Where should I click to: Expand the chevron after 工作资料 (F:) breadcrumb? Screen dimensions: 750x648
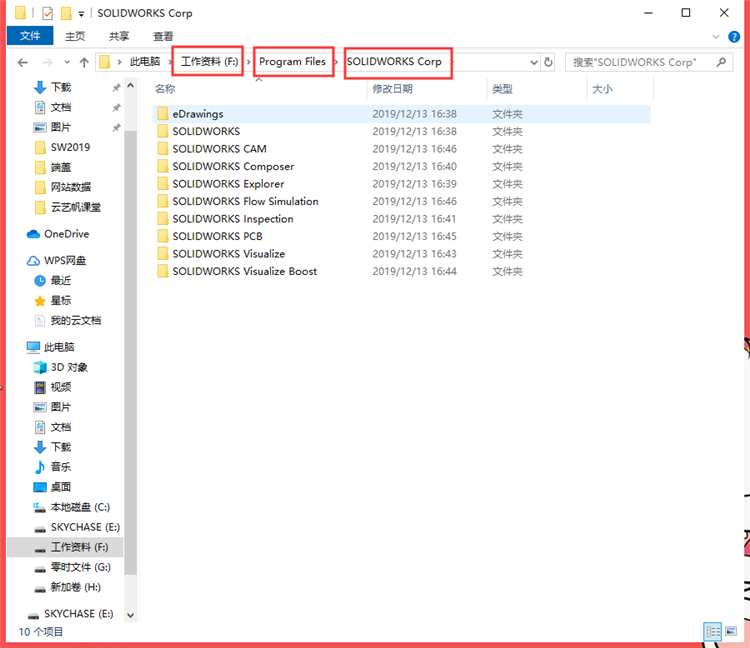249,62
